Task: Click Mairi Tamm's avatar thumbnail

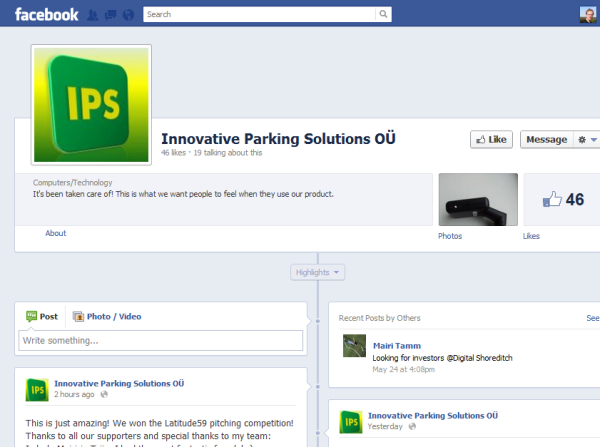Action: 354,346
